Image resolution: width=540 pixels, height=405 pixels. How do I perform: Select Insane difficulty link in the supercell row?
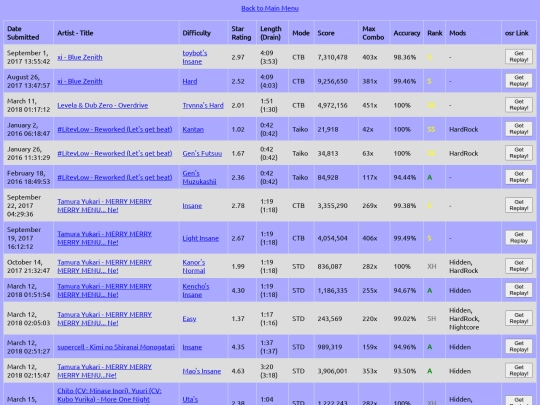[x=192, y=347]
